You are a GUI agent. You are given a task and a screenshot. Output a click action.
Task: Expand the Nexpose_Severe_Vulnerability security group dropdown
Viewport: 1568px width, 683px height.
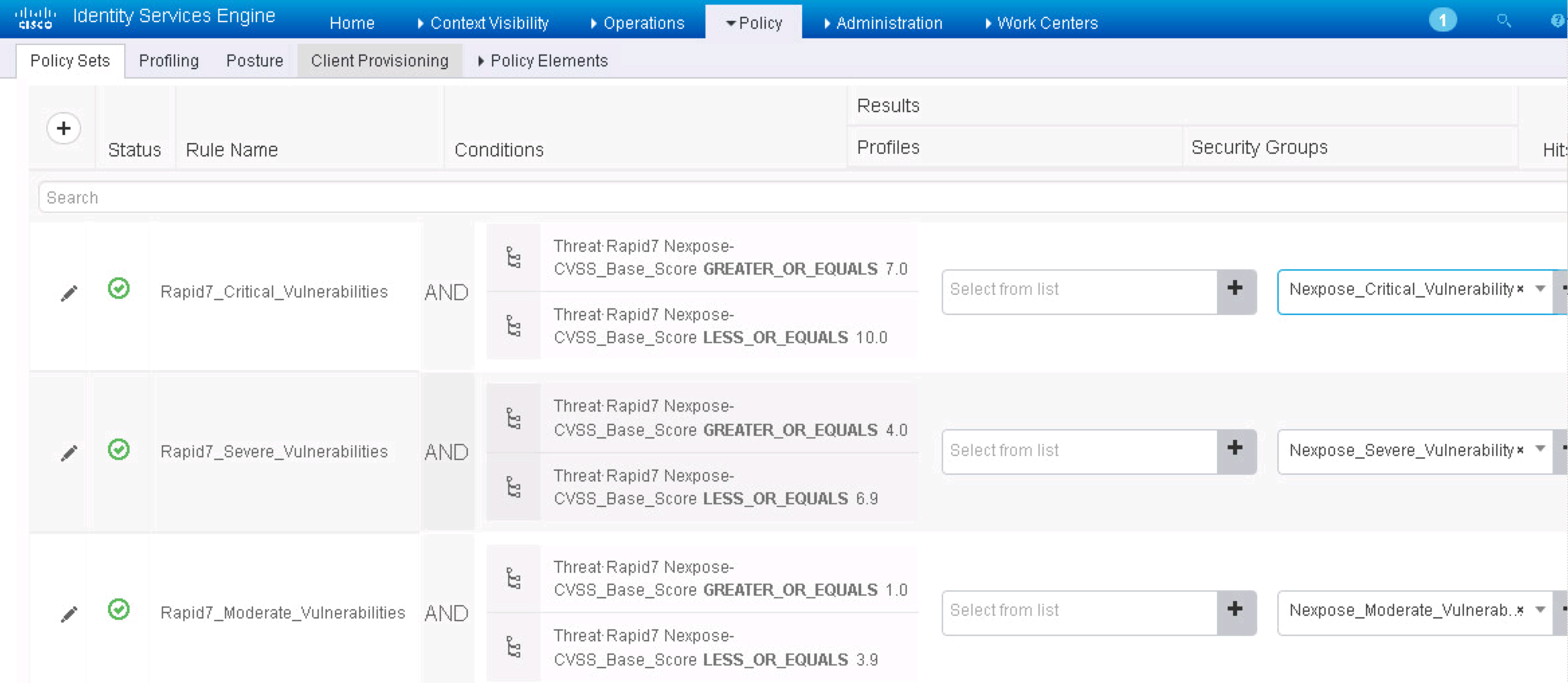tap(1540, 449)
